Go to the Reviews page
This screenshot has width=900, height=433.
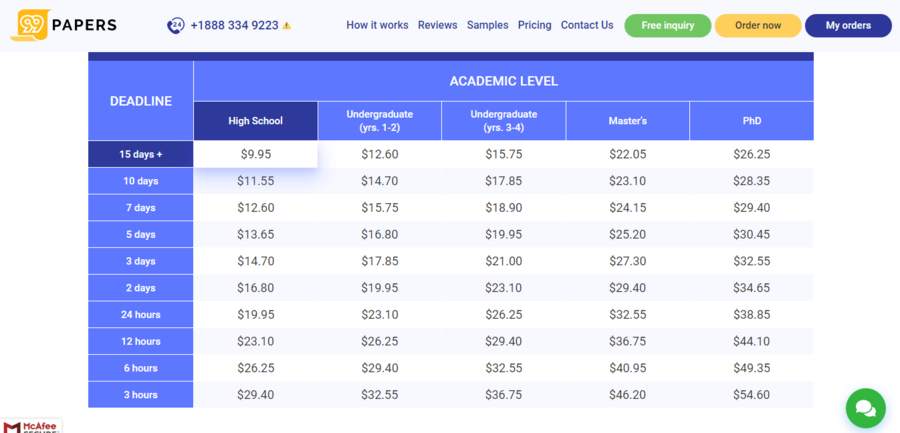pos(437,25)
